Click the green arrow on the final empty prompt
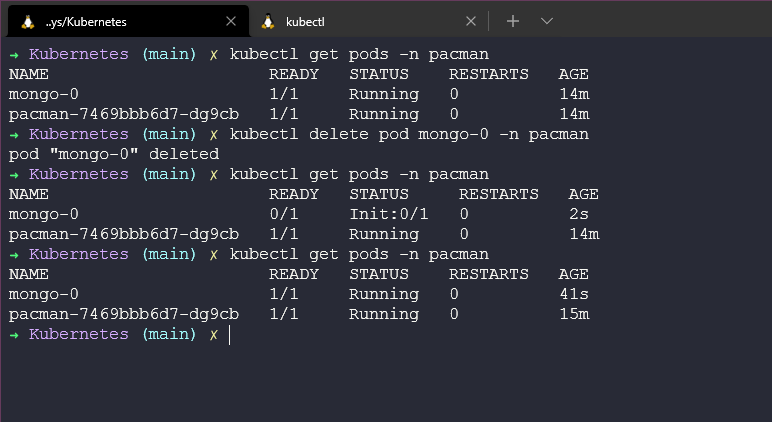The width and height of the screenshot is (772, 422). [14, 334]
